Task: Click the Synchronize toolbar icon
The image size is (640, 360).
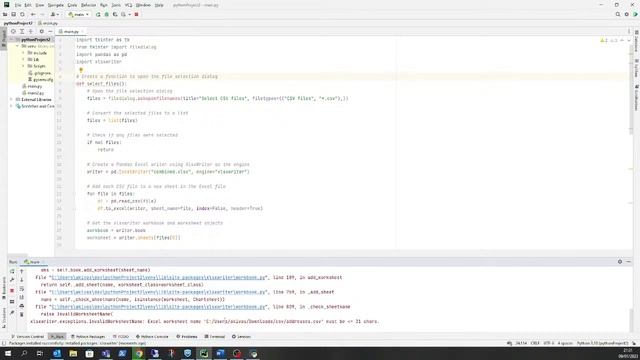Action: pos(22,14)
